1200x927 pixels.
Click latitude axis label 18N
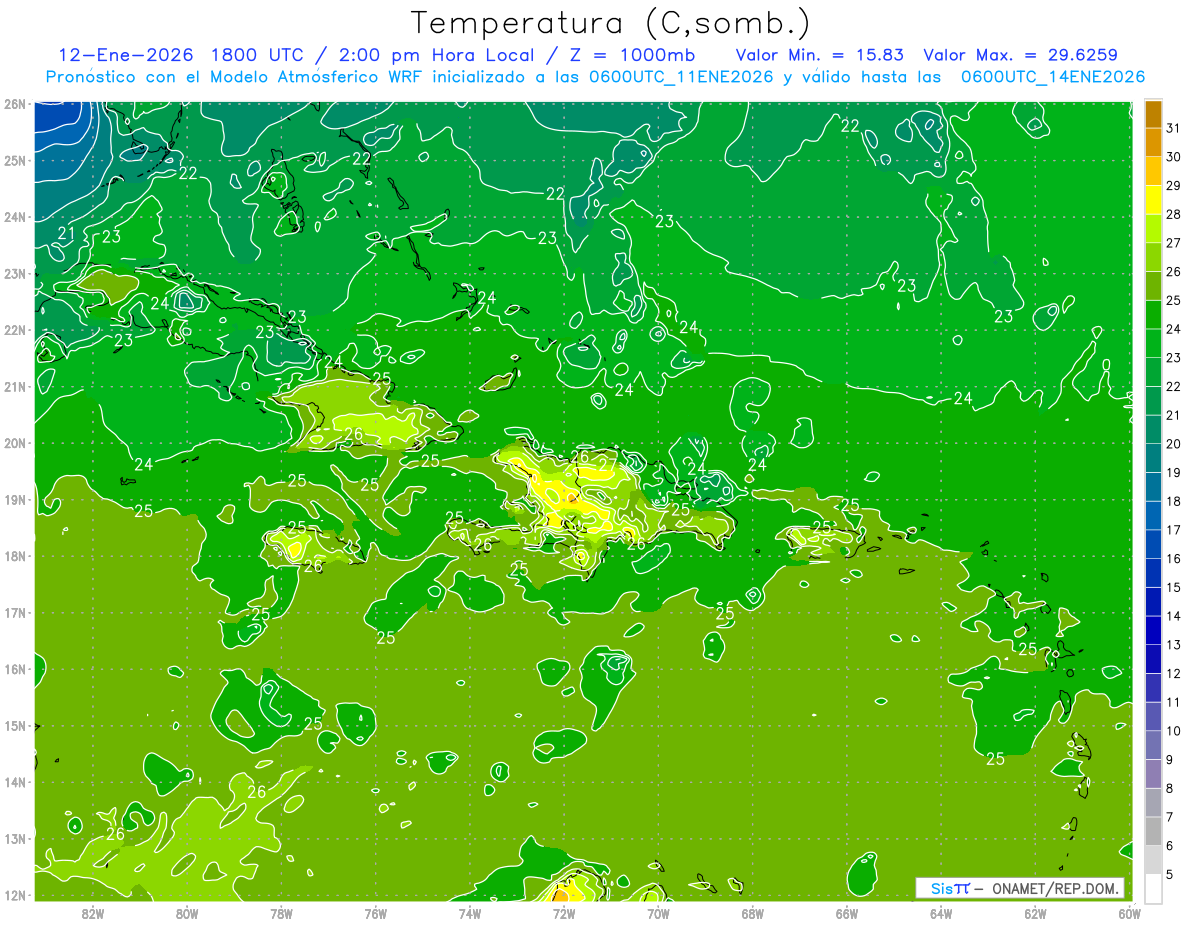tap(14, 556)
